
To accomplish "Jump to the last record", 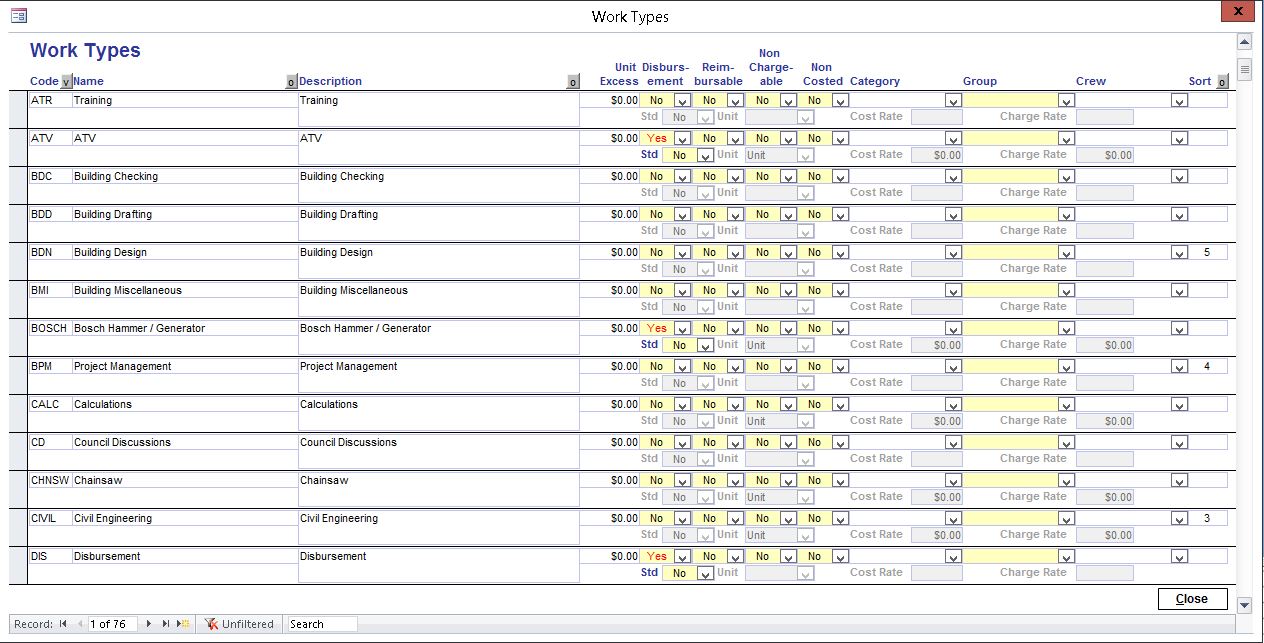I will 166,624.
